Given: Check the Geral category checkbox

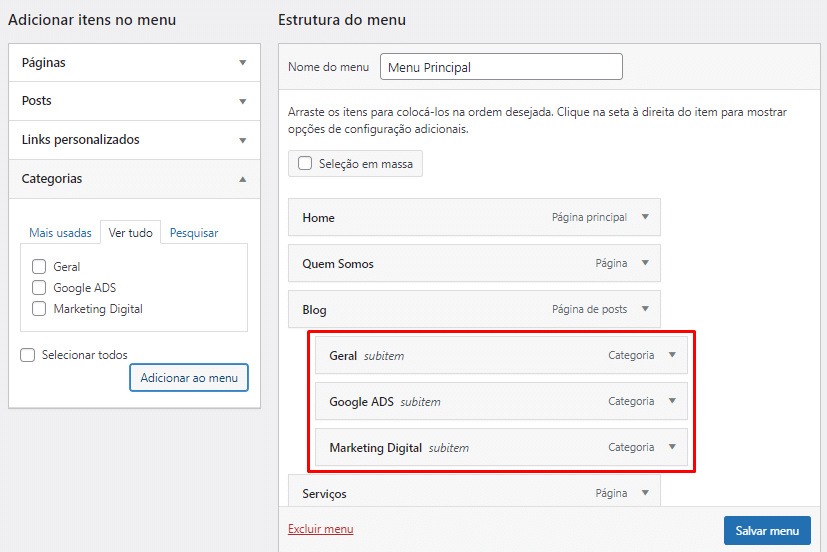Looking at the screenshot, I should click(39, 267).
